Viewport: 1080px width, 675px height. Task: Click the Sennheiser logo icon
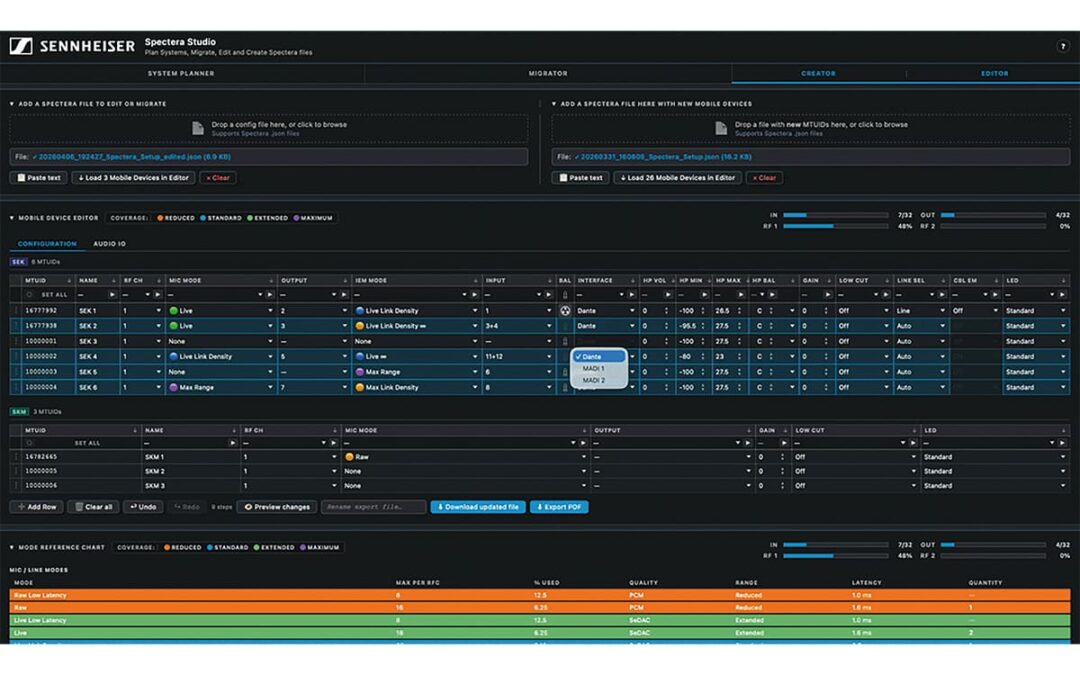21,46
